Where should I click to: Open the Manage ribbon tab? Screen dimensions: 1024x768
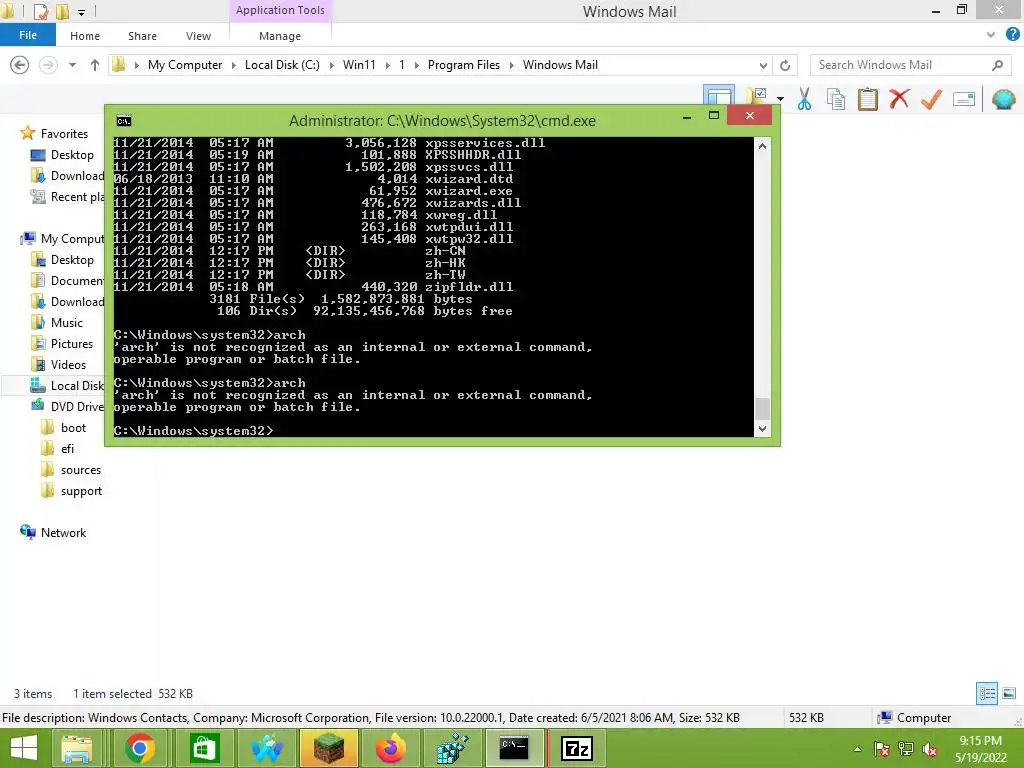(280, 36)
